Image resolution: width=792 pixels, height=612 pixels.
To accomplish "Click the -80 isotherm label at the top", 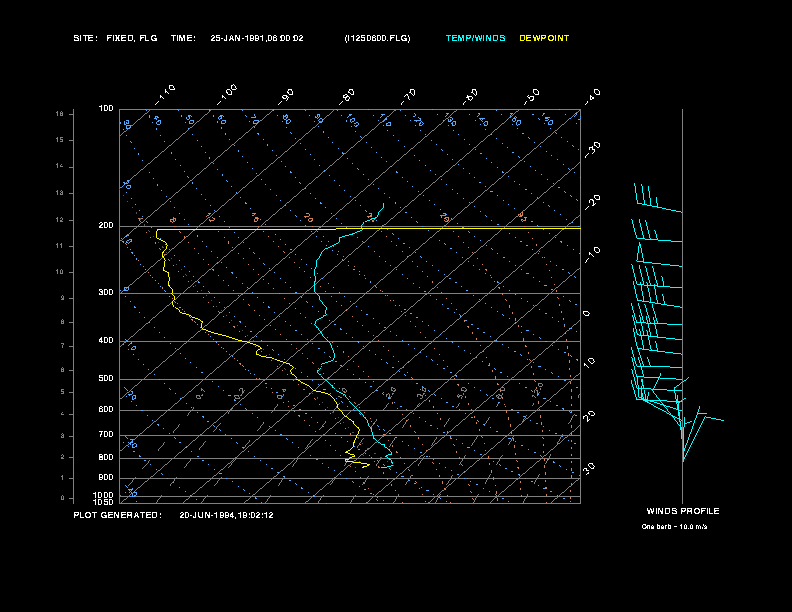I will click(x=347, y=97).
